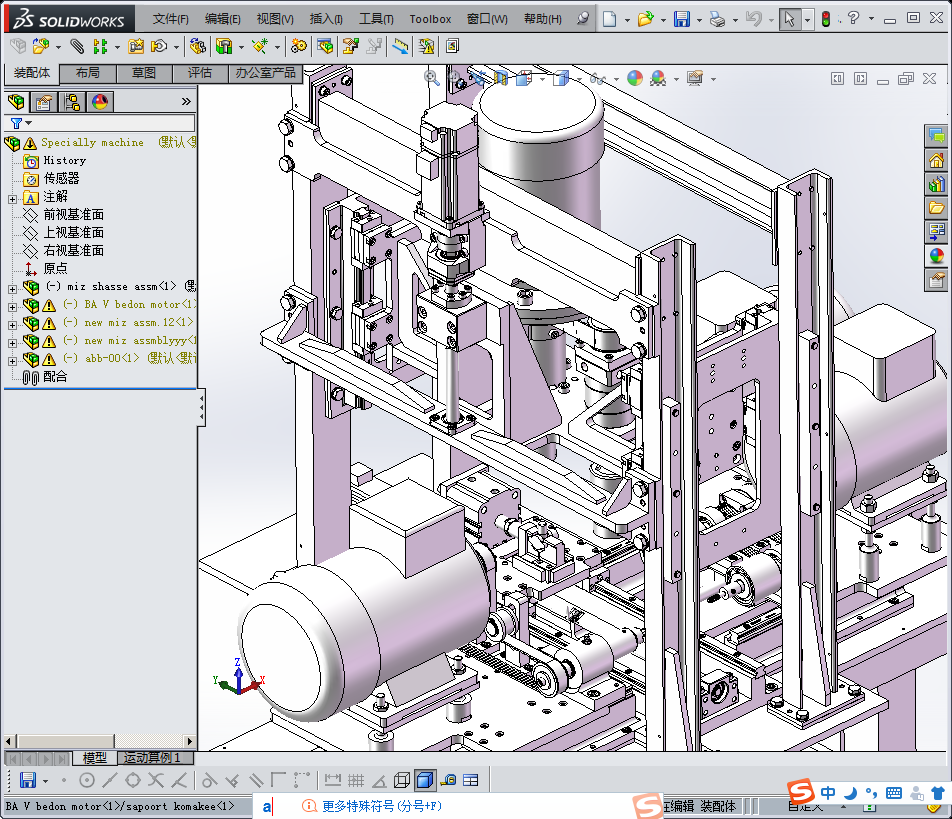The width and height of the screenshot is (952, 819).
Task: Click the Zoom to Fit magnifier icon
Action: tap(432, 77)
